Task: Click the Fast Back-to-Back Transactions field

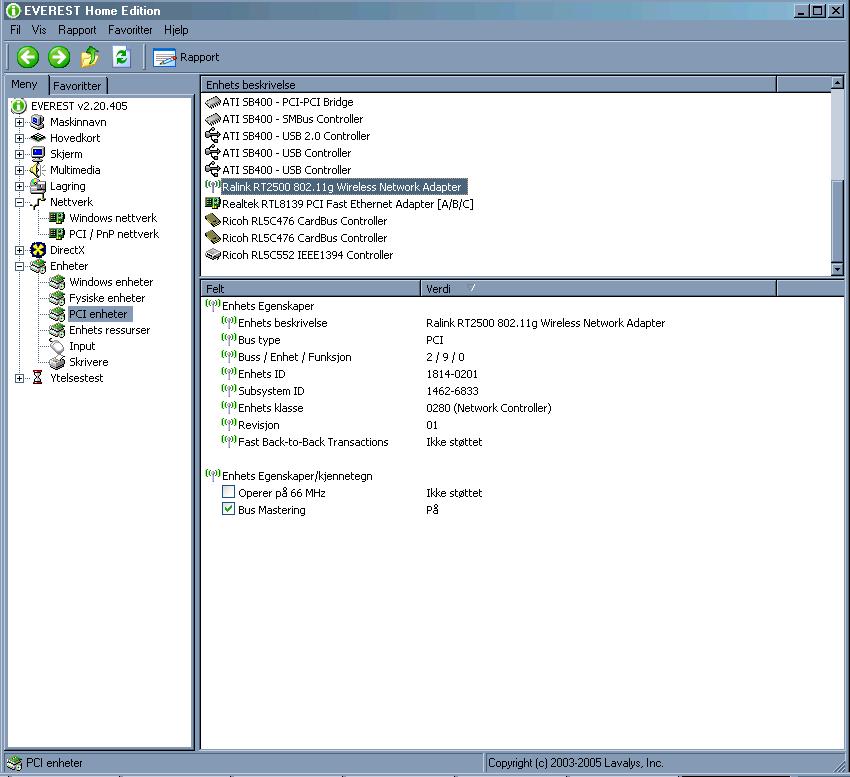Action: (x=313, y=442)
